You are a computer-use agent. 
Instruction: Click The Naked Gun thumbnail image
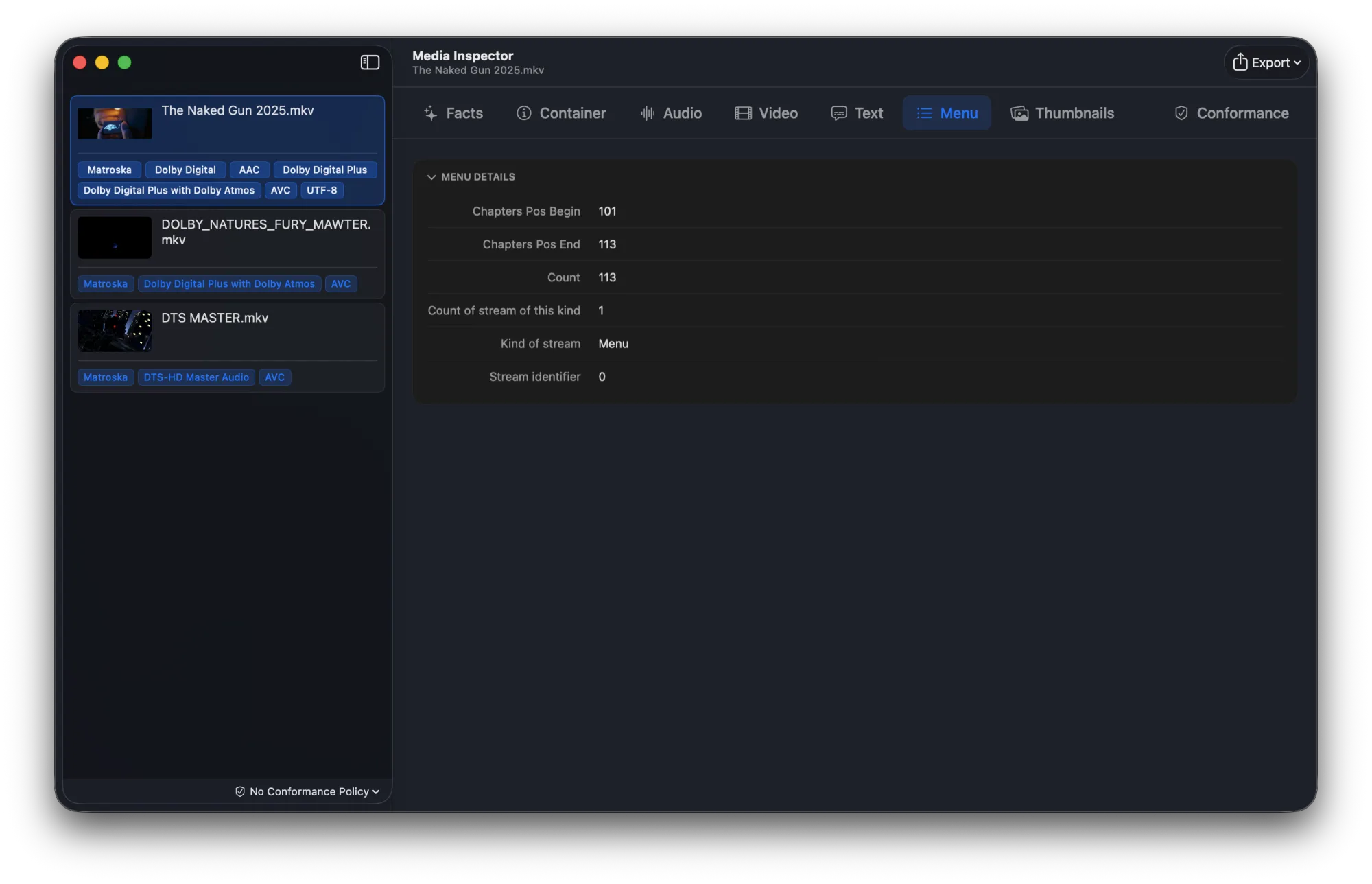click(x=115, y=124)
